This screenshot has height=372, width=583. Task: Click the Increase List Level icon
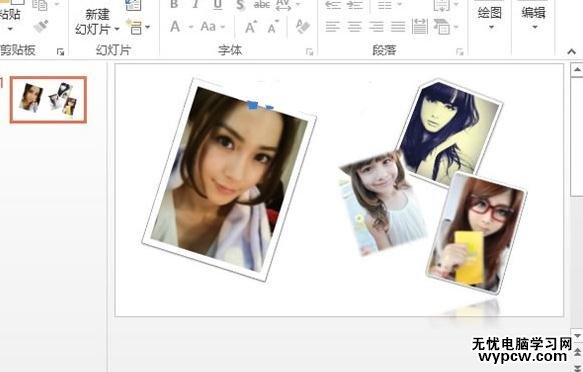[354, 4]
